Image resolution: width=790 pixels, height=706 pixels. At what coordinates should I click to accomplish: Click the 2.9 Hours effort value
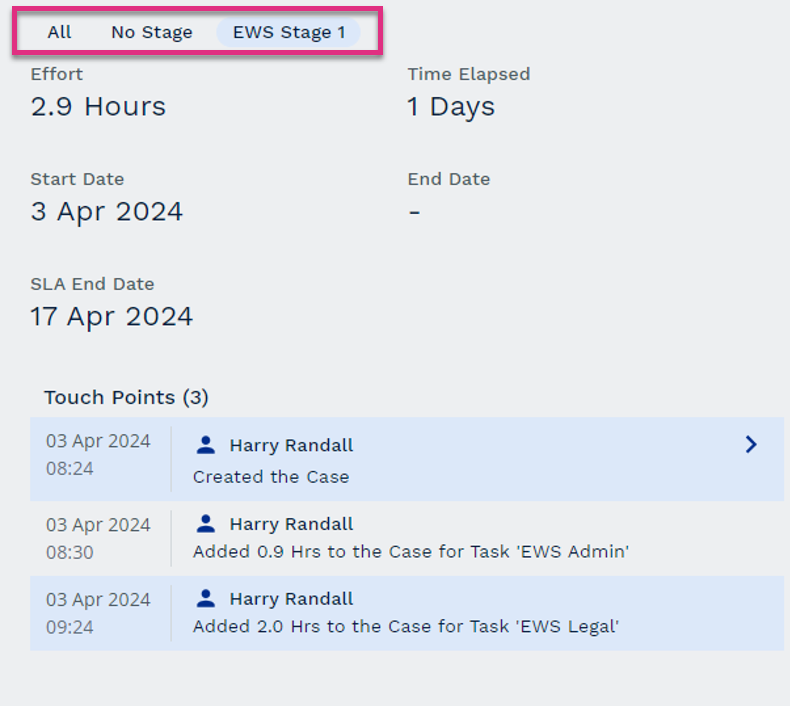(x=98, y=107)
